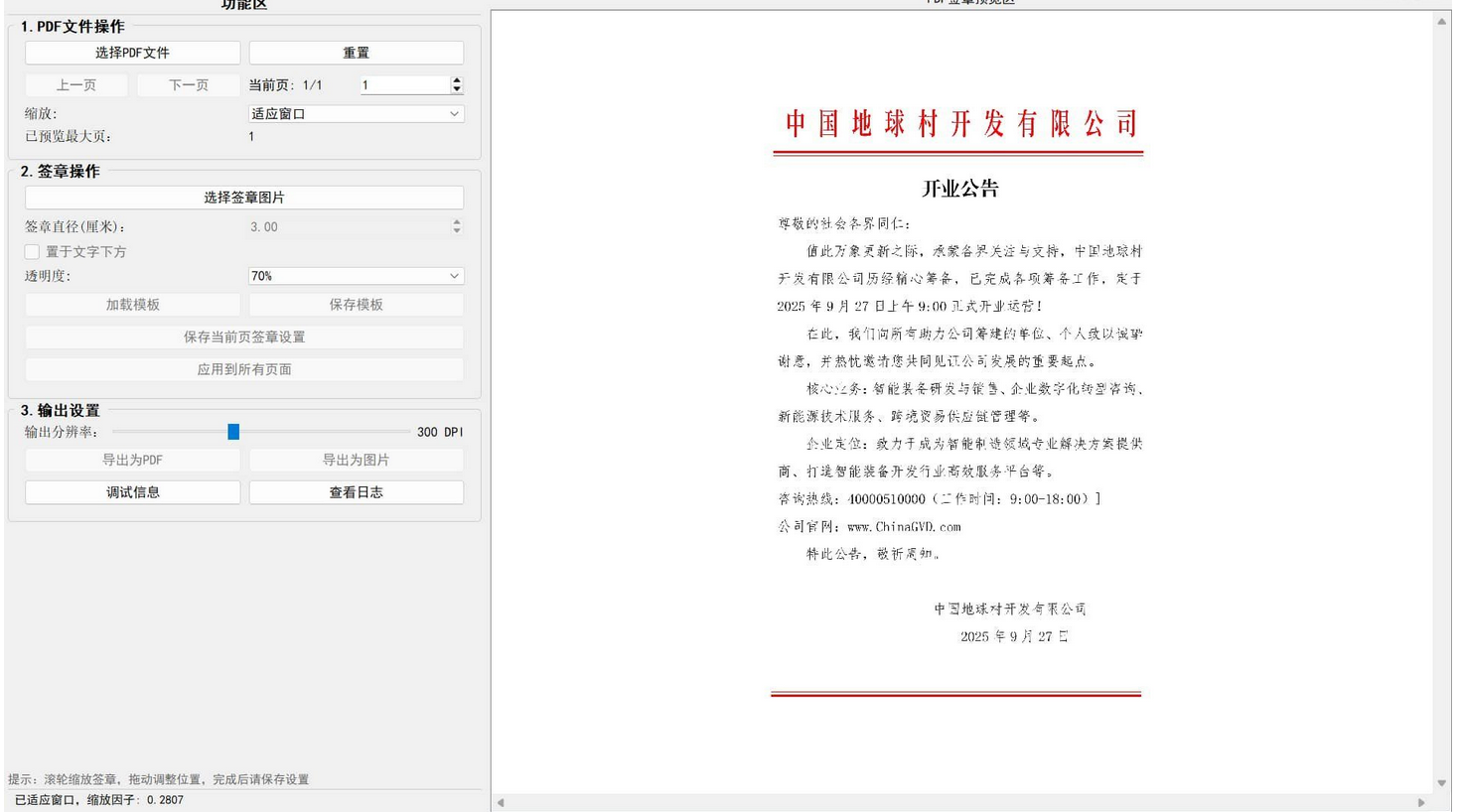The image size is (1460, 812).
Task: Click the 选择签章图片 button
Action: 244,198
